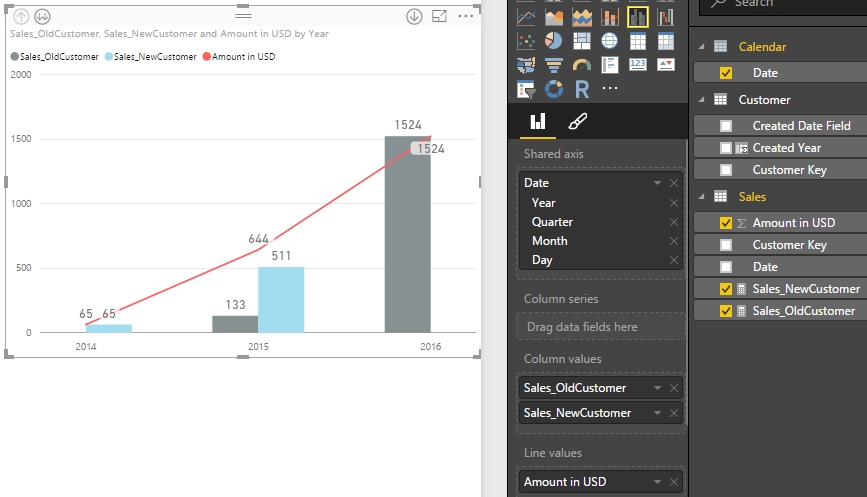
Task: Remove Date hierarchy from Shared axis
Action: 674,183
